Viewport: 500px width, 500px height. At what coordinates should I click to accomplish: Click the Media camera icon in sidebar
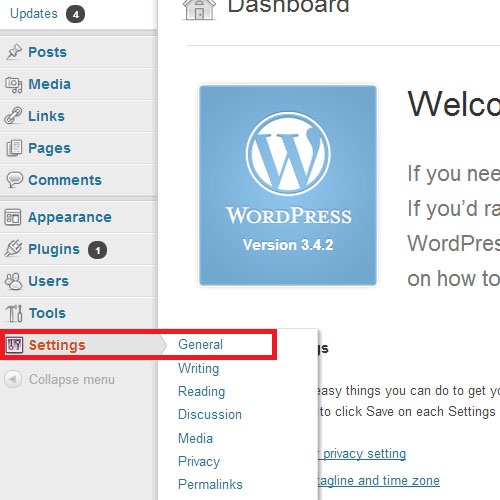pyautogui.click(x=14, y=84)
